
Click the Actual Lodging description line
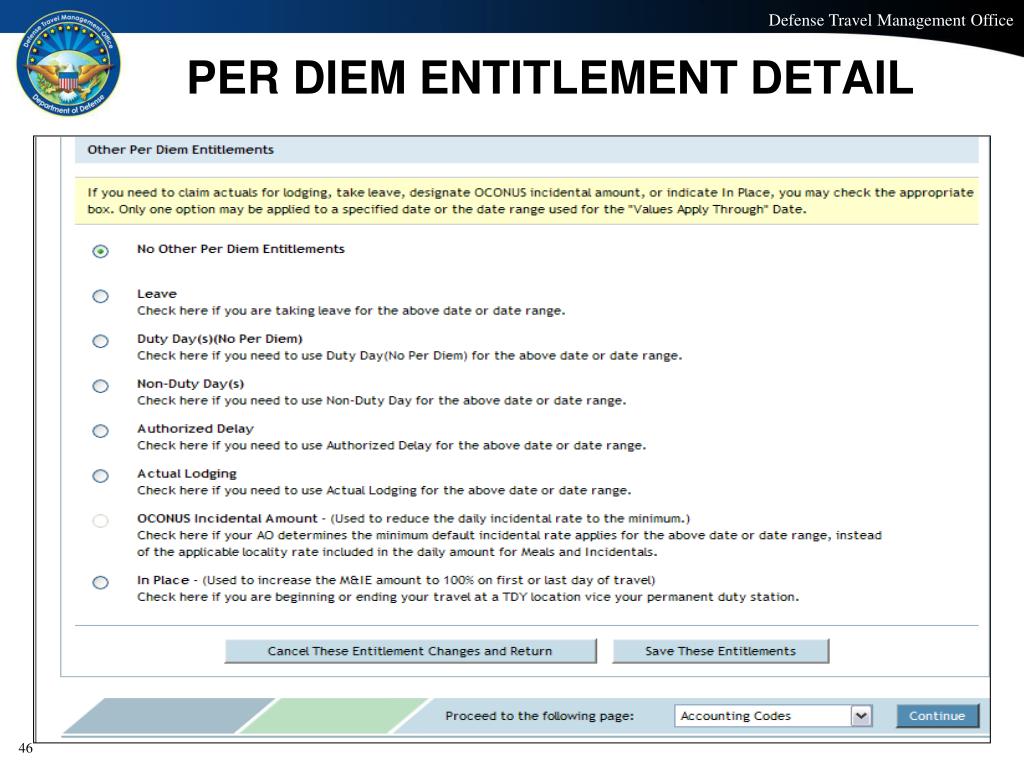pos(384,490)
